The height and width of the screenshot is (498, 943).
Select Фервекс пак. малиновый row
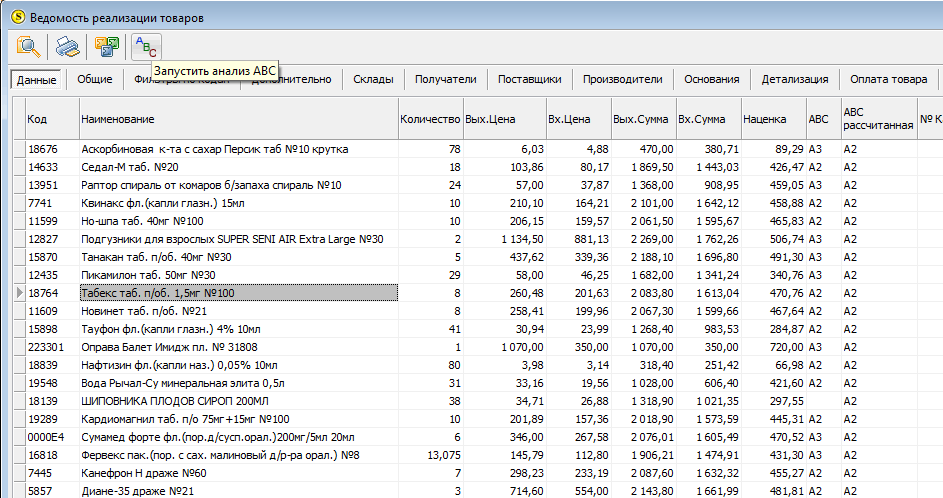pyautogui.click(x=478, y=455)
